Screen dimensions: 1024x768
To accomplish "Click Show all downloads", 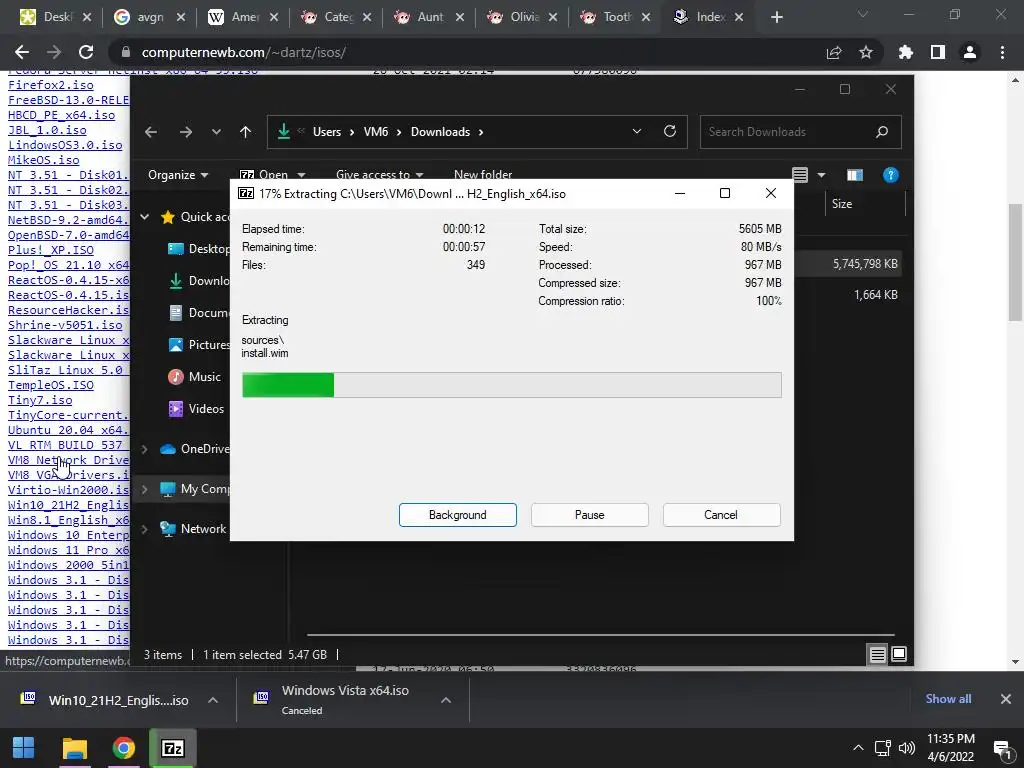I will click(948, 699).
